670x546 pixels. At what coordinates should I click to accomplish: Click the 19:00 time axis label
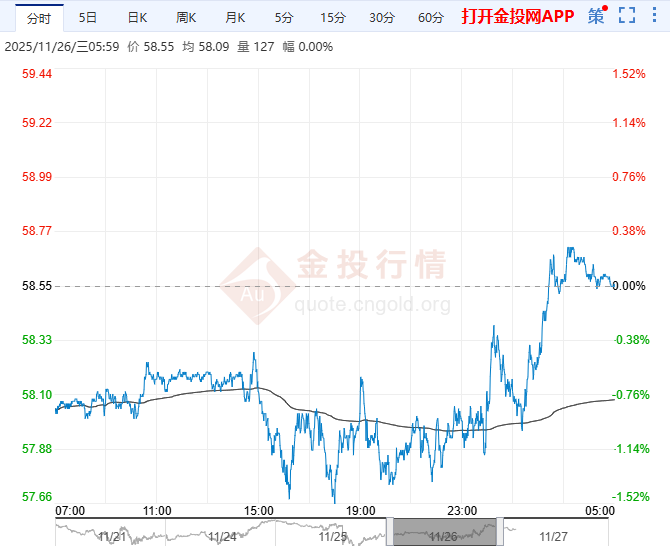click(360, 511)
